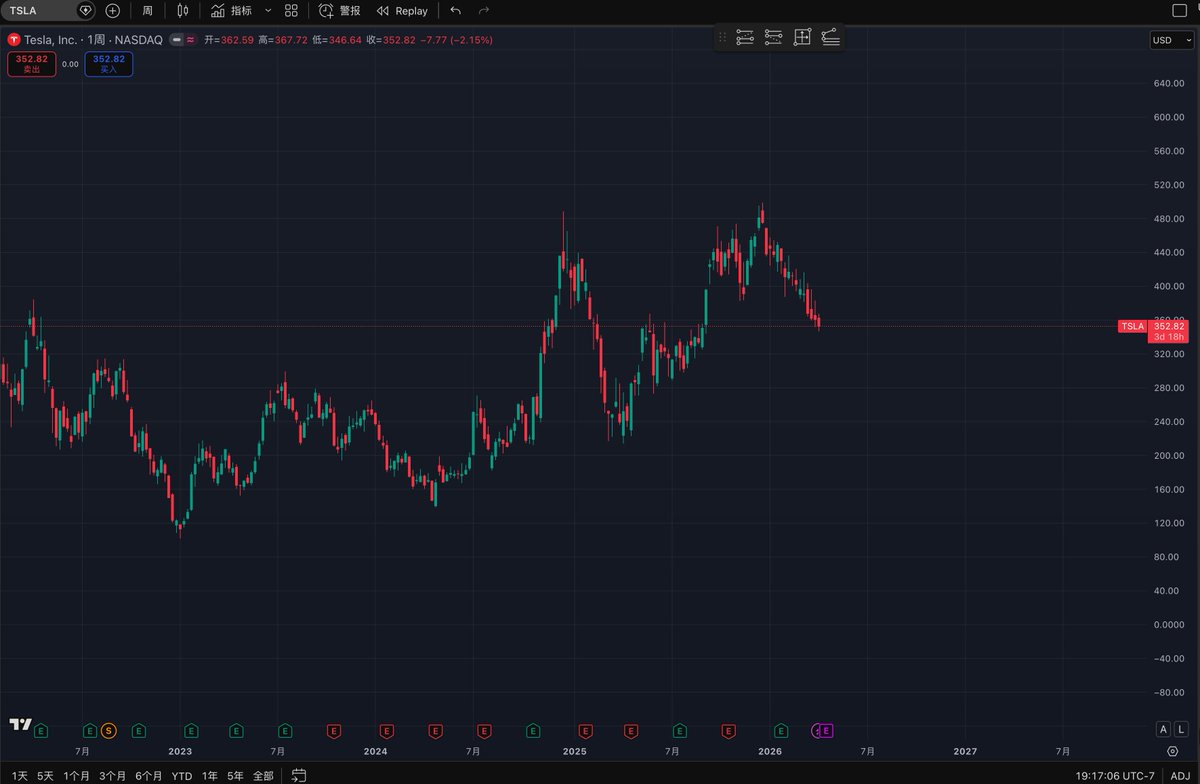Grab the dotted handle of floating drawing toolbar

723,37
